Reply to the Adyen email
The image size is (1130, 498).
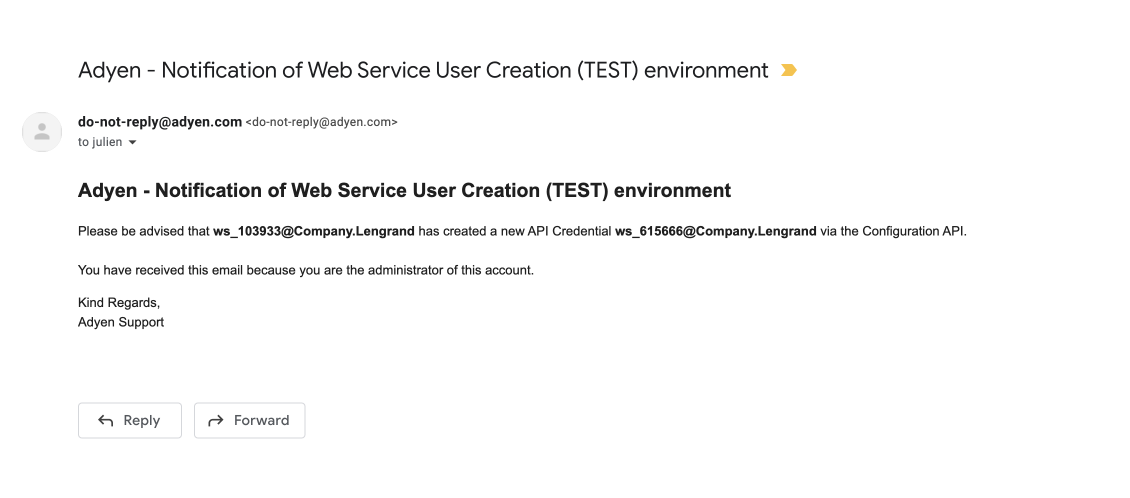click(x=130, y=420)
